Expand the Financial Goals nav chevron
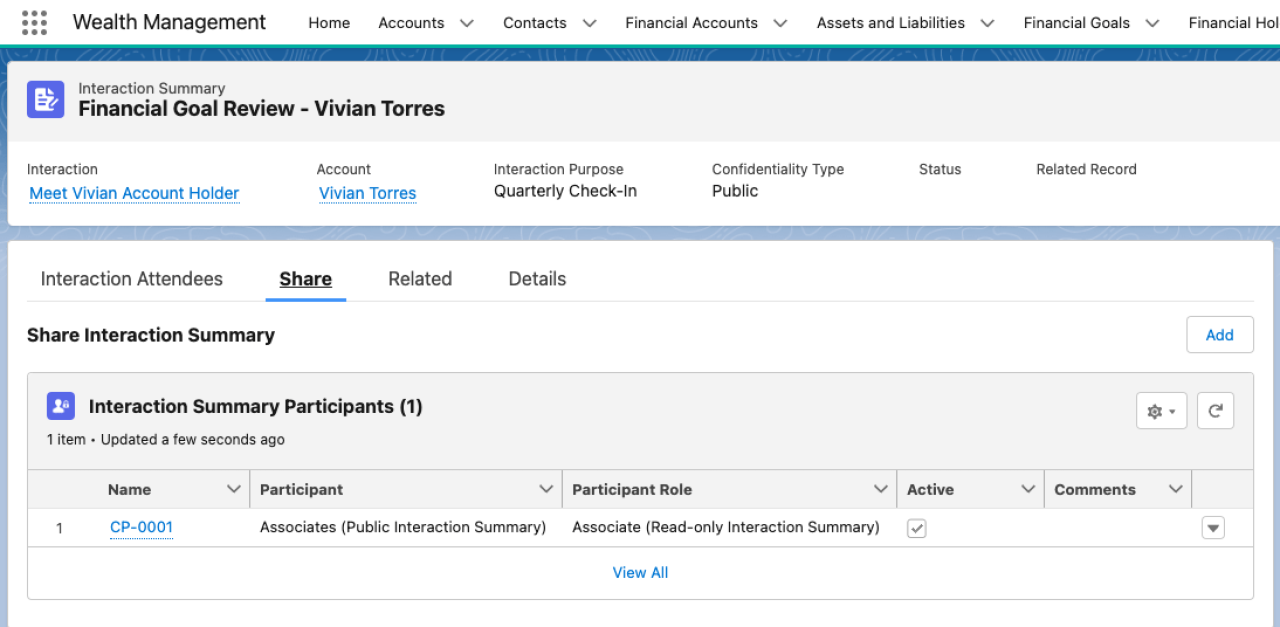The image size is (1280, 627). point(1152,23)
